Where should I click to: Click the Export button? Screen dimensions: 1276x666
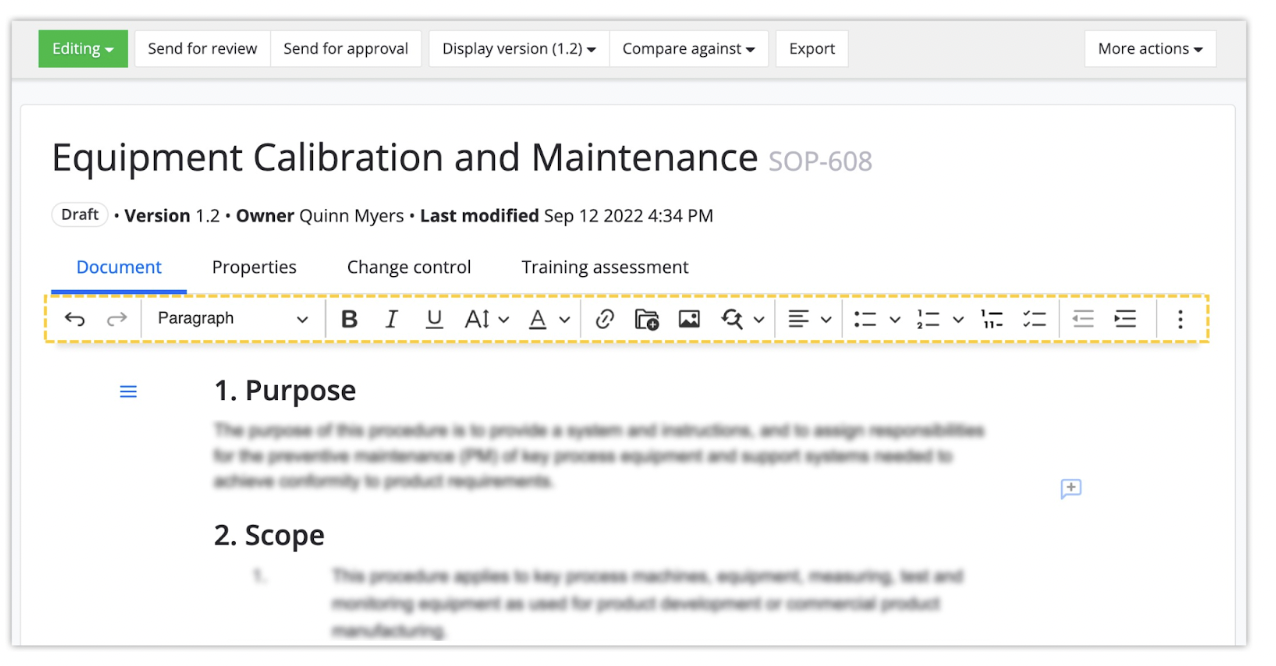click(812, 49)
